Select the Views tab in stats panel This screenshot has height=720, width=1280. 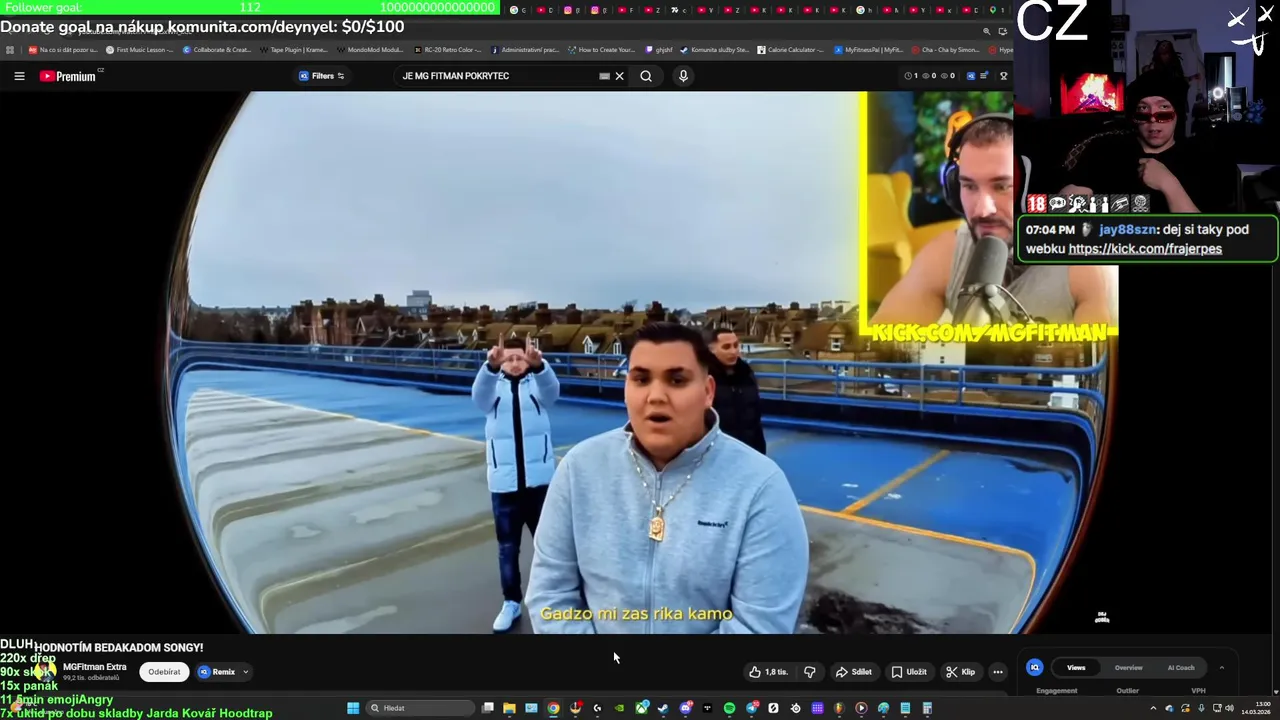(1076, 667)
